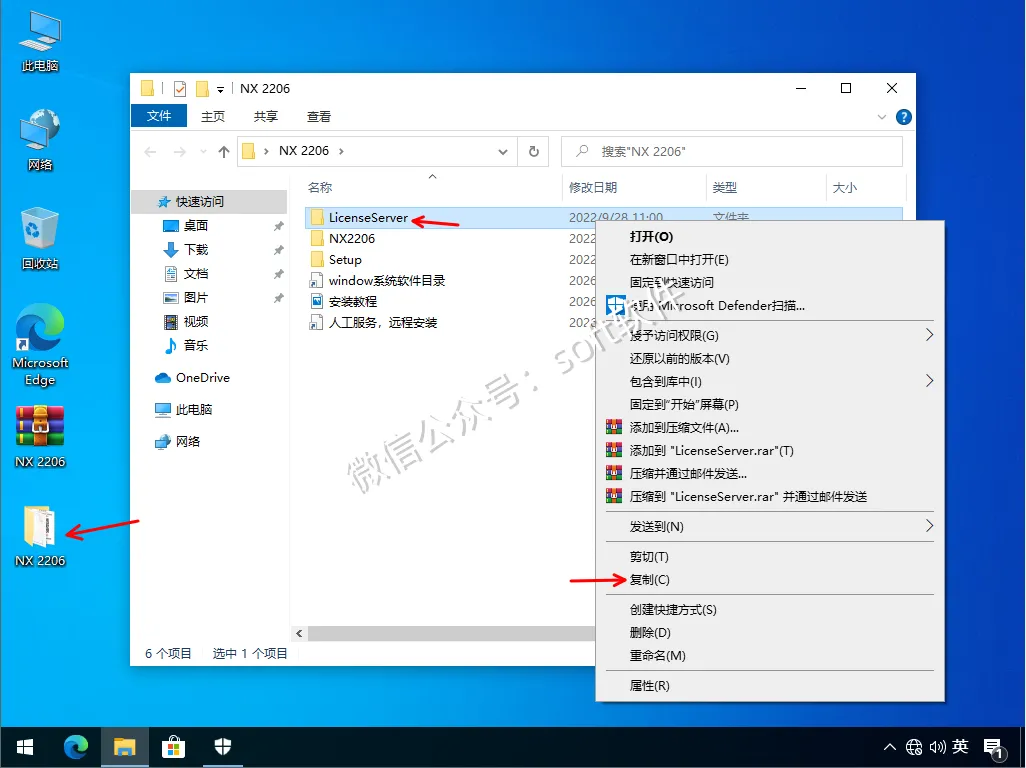This screenshot has height=768, width=1026.
Task: Sort by the 类型 column header
Action: click(766, 188)
